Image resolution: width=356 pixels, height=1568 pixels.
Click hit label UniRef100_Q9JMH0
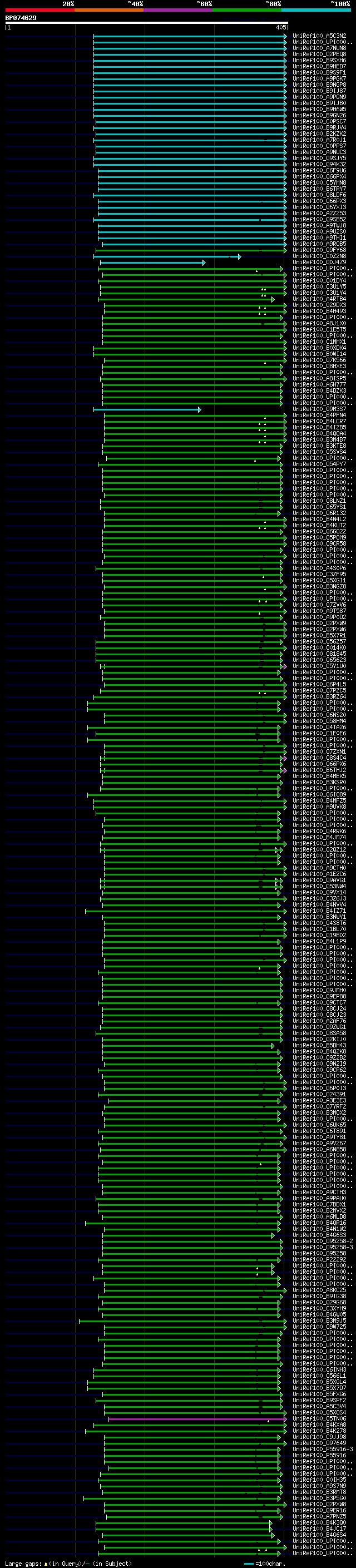pyautogui.click(x=319, y=991)
